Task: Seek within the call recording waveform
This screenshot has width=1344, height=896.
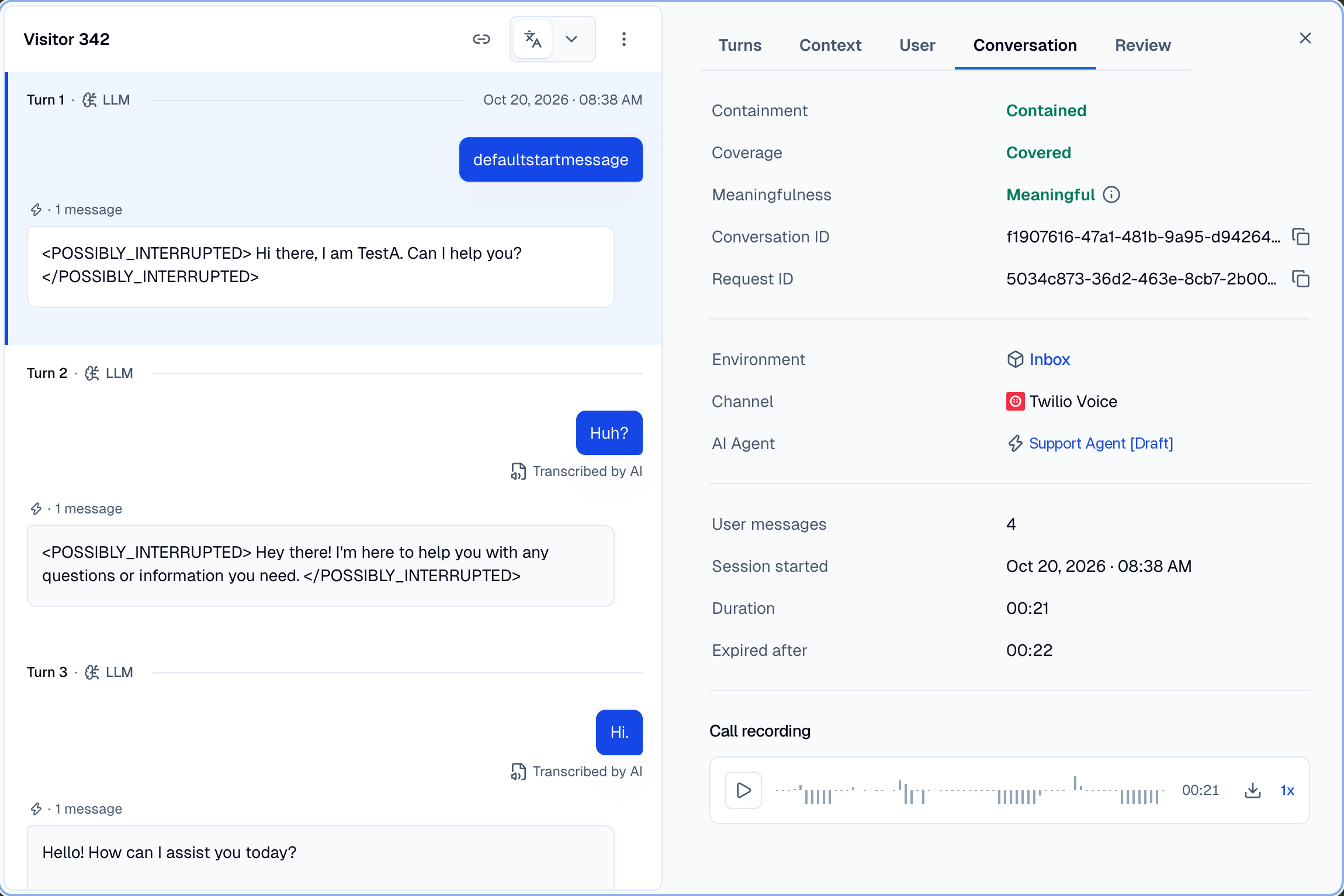Action: pyautogui.click(x=969, y=790)
